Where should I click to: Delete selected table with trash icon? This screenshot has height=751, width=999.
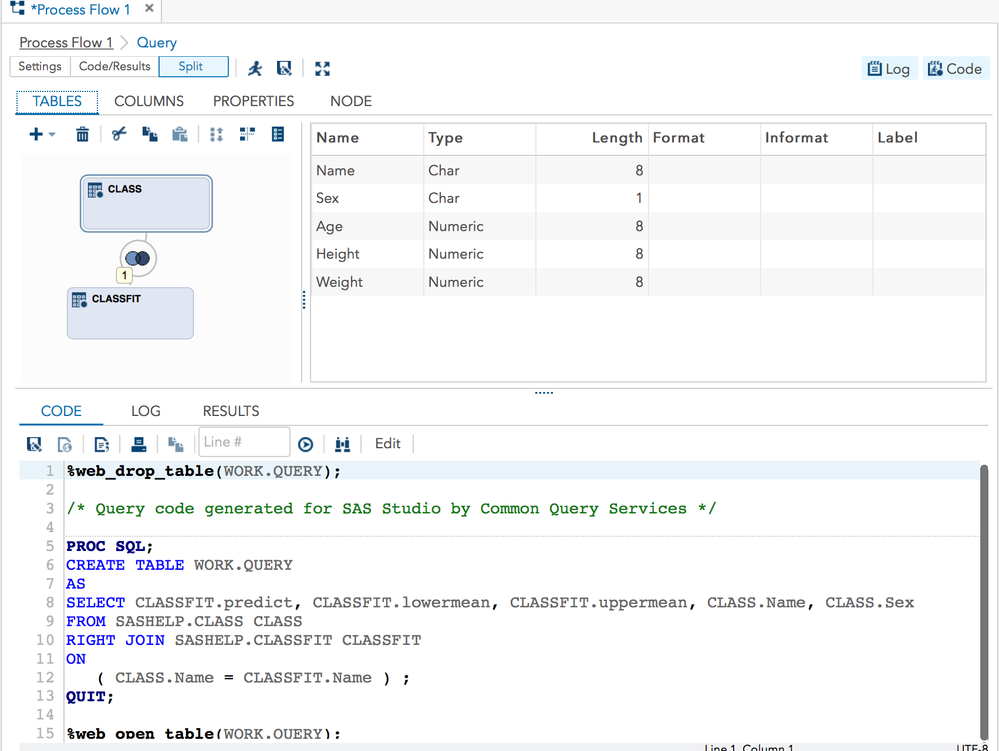(82, 134)
